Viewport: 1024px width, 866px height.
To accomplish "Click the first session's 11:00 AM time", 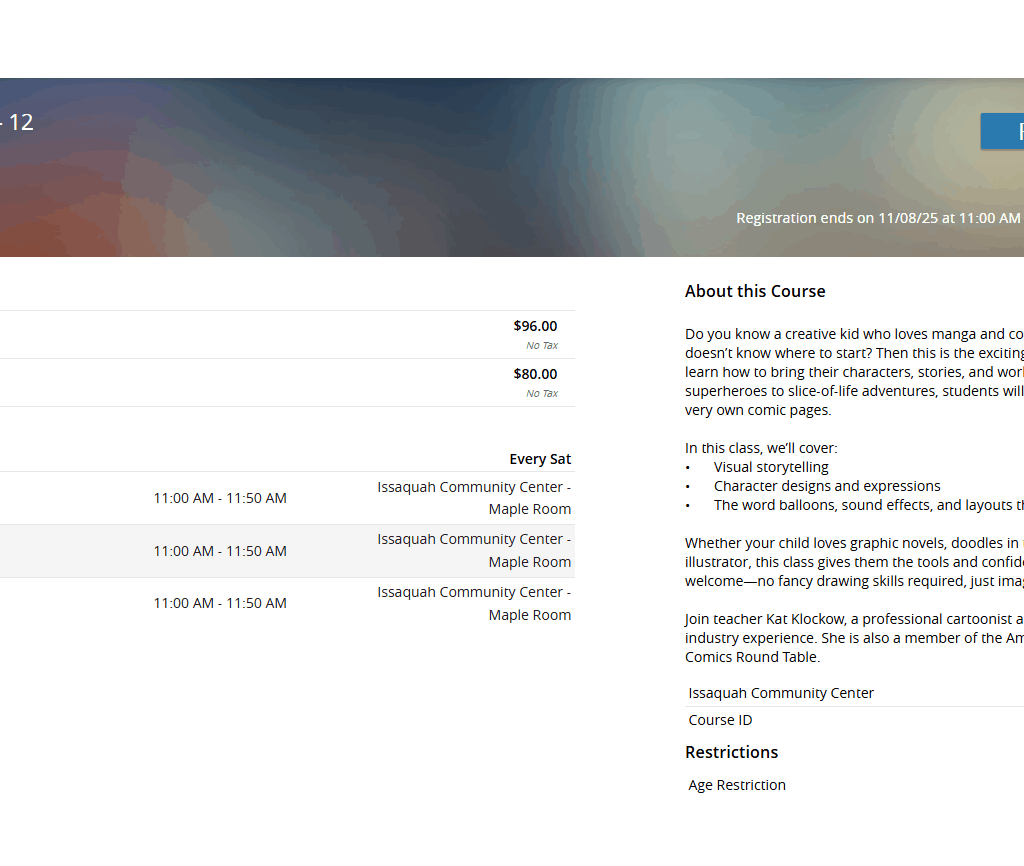I will coord(220,498).
